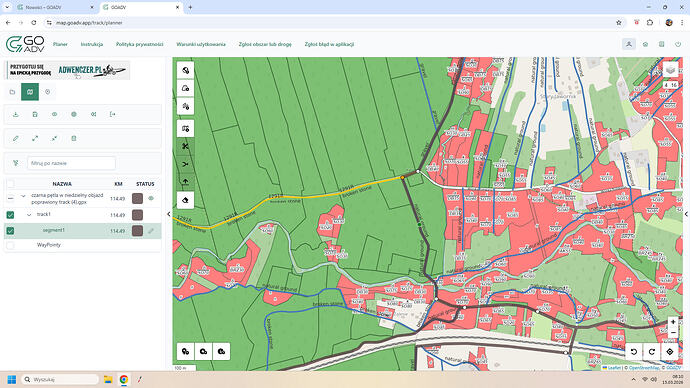Viewport: 690px width, 388px height.
Task: Uncheck the segment1 checkbox
Action: click(x=11, y=231)
